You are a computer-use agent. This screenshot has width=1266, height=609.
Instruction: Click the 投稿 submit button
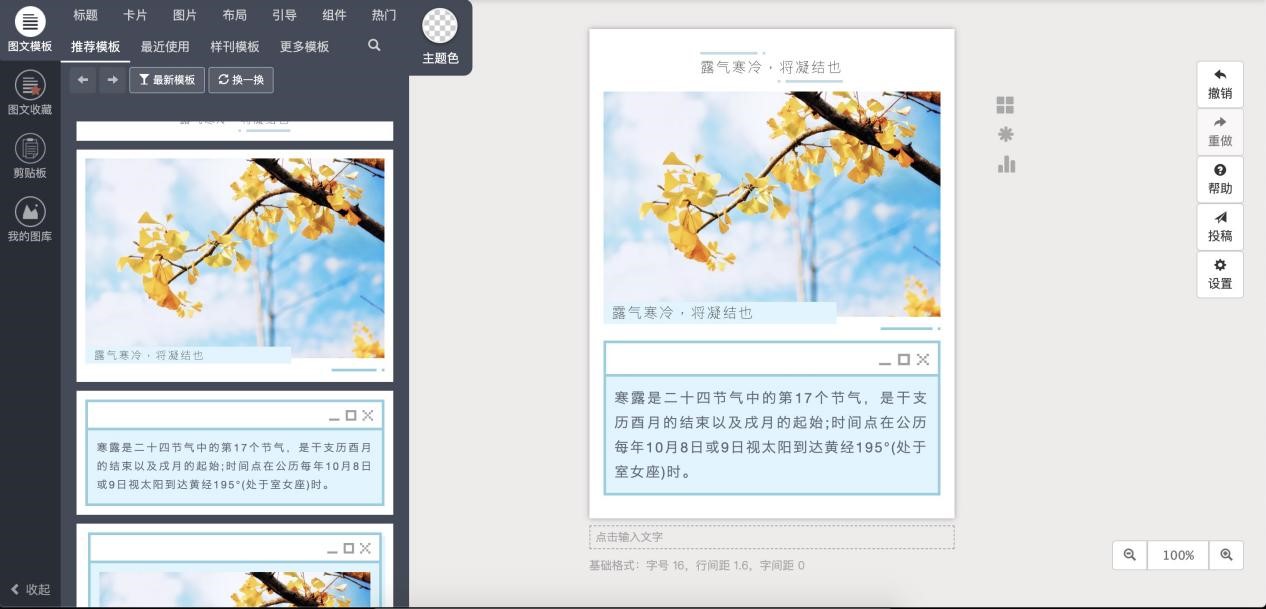tap(1220, 227)
